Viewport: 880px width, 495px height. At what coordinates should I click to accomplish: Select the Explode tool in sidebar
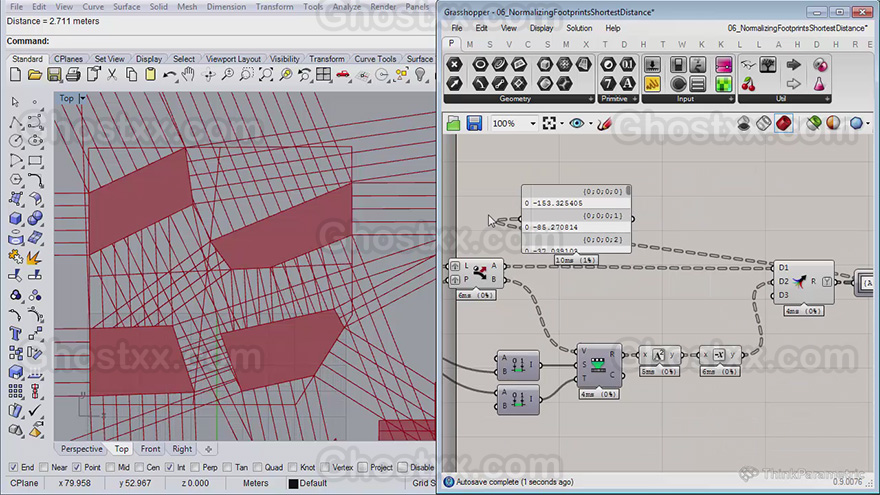35,257
